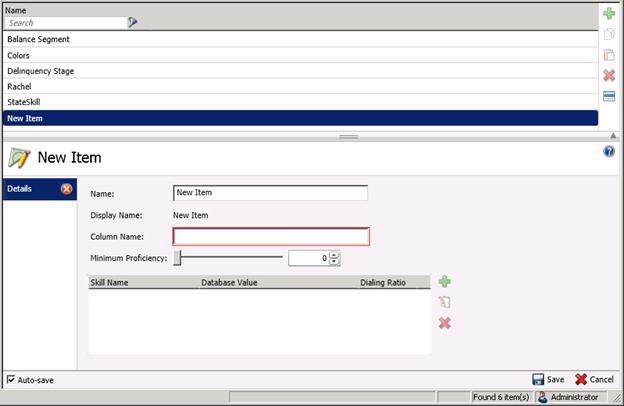Click the edit skill icon beside grid
This screenshot has width=624, height=406.
(x=445, y=303)
